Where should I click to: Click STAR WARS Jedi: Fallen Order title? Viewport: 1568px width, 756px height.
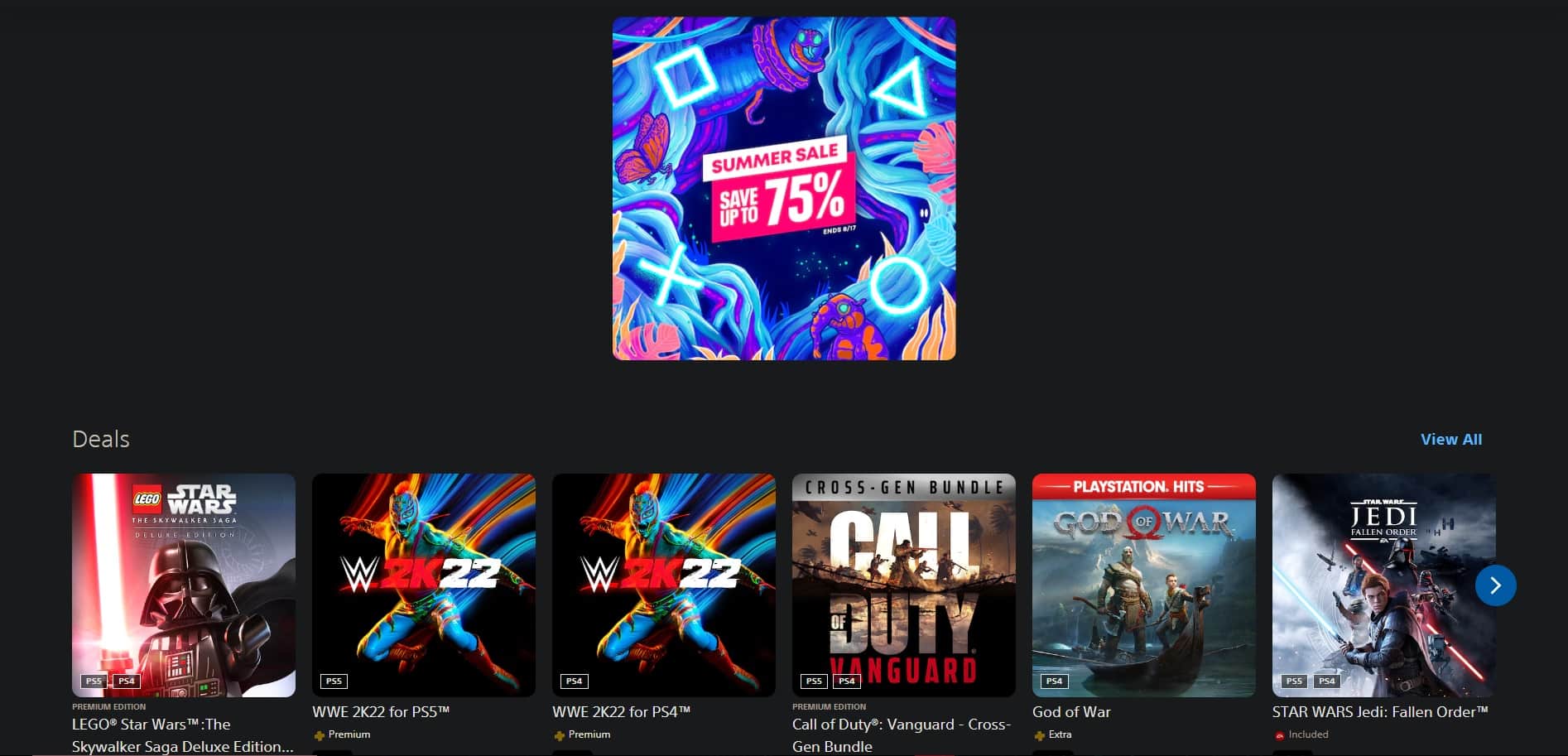(1380, 712)
